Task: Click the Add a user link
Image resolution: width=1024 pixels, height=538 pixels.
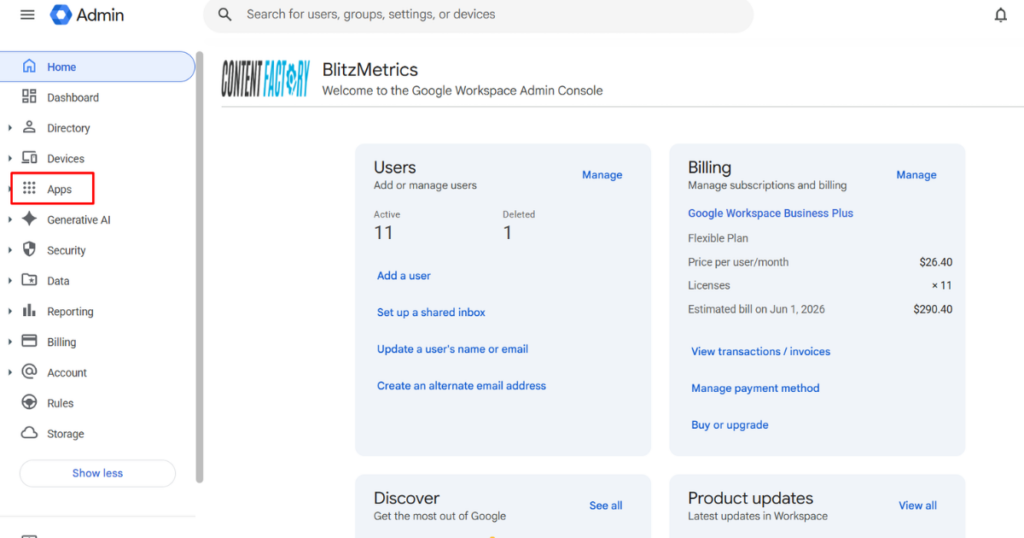Action: click(x=404, y=276)
